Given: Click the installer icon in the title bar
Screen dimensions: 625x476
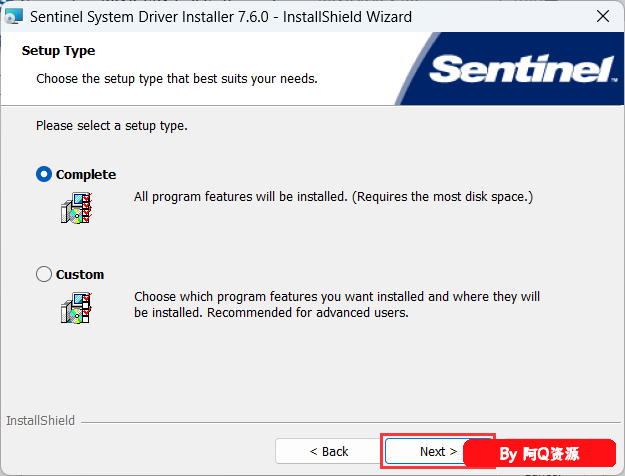Looking at the screenshot, I should point(14,17).
